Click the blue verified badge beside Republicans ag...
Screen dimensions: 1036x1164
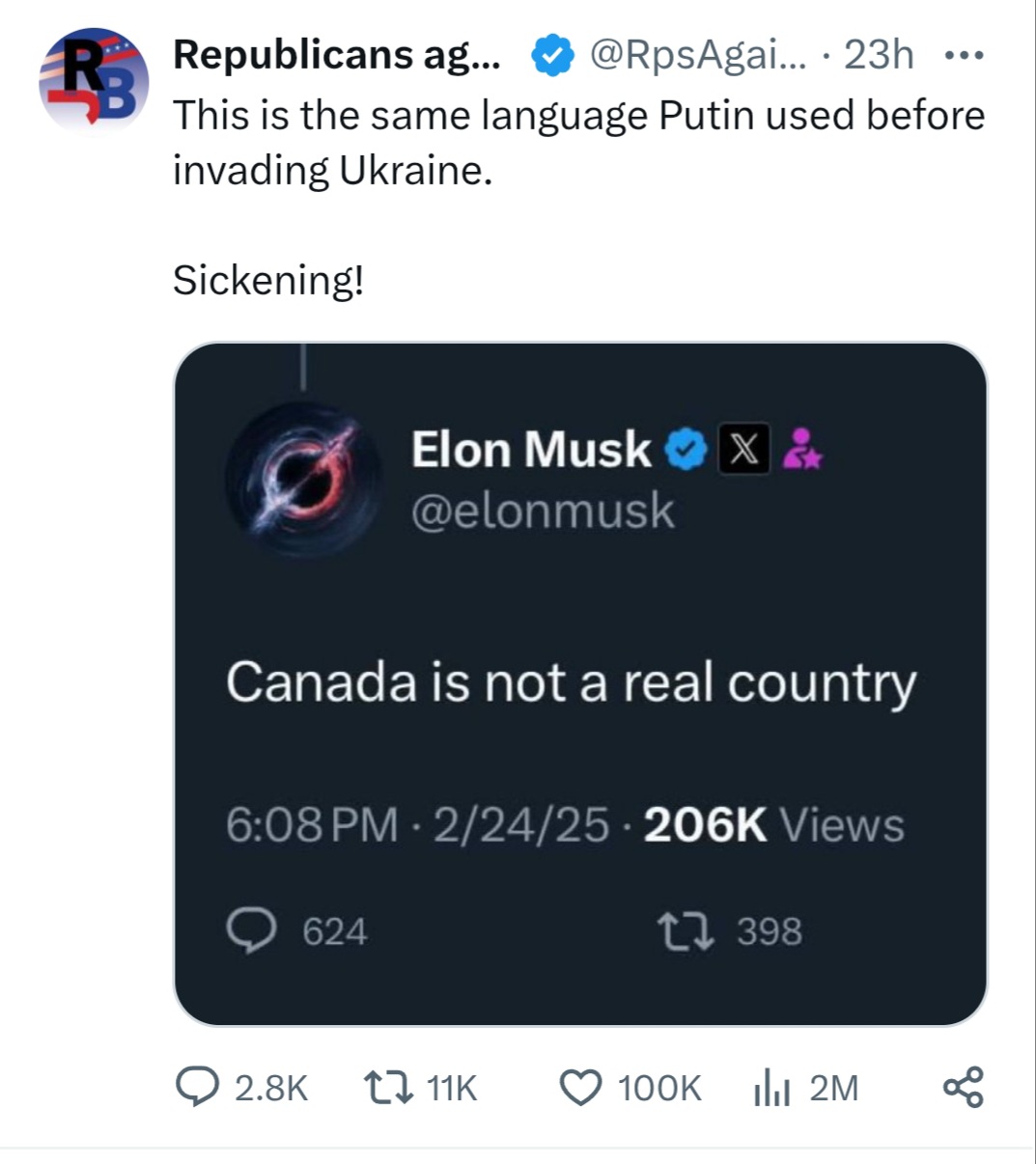point(553,56)
